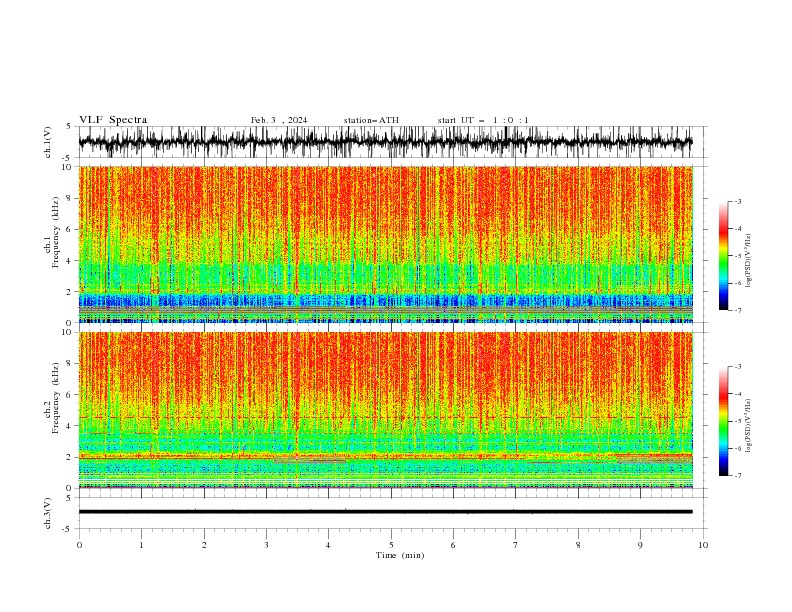Click the "station=ATH" label
The height and width of the screenshot is (612, 792).
(x=371, y=120)
